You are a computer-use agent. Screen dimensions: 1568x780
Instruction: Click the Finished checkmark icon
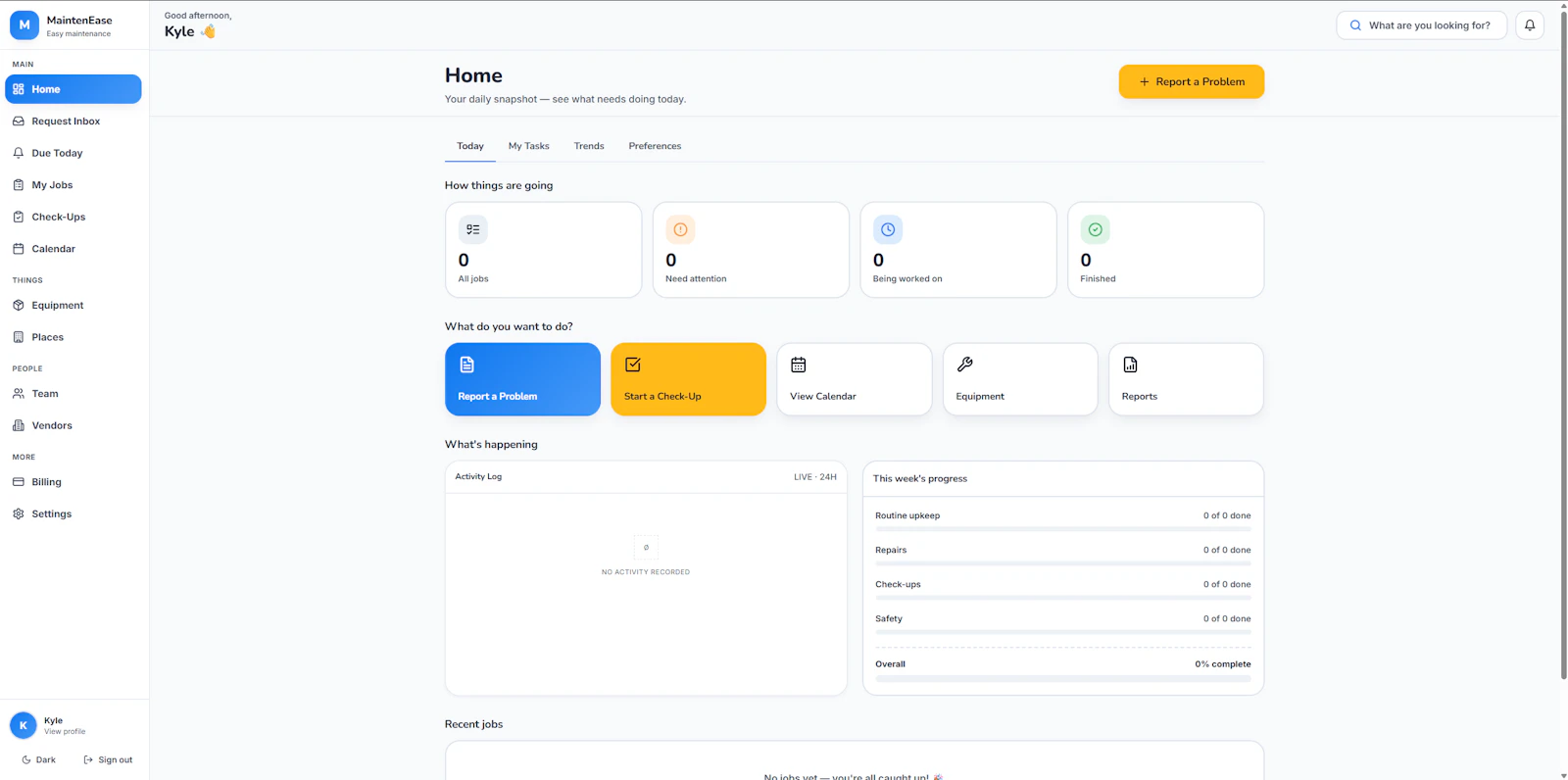(x=1096, y=229)
